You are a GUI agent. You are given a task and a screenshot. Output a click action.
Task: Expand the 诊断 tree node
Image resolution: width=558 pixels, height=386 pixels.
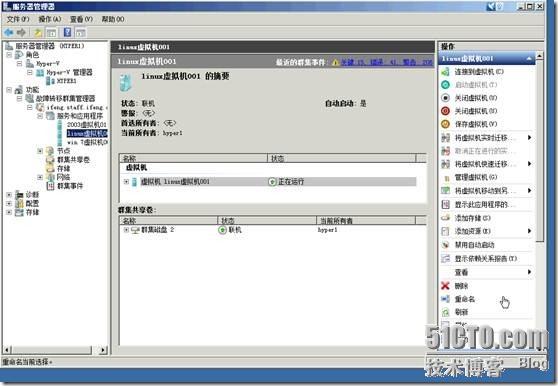click(9, 195)
